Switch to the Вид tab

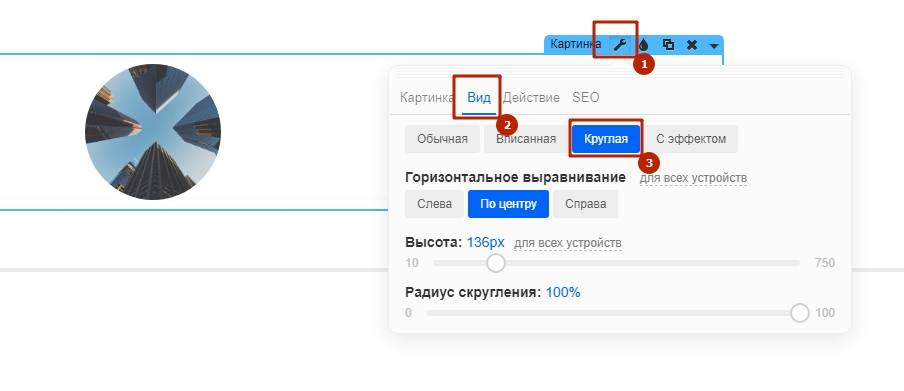pyautogui.click(x=479, y=97)
